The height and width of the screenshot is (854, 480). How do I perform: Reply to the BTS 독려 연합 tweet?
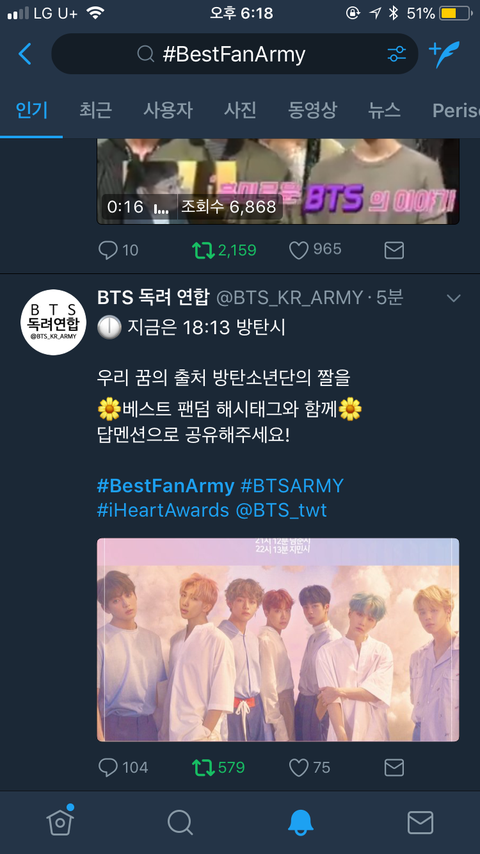(107, 767)
